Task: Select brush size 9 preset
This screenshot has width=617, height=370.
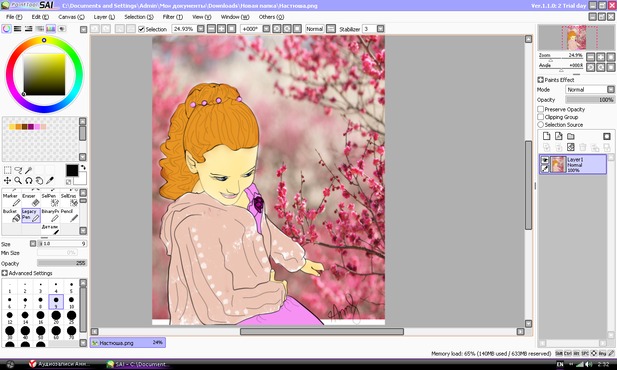Action: 56,302
